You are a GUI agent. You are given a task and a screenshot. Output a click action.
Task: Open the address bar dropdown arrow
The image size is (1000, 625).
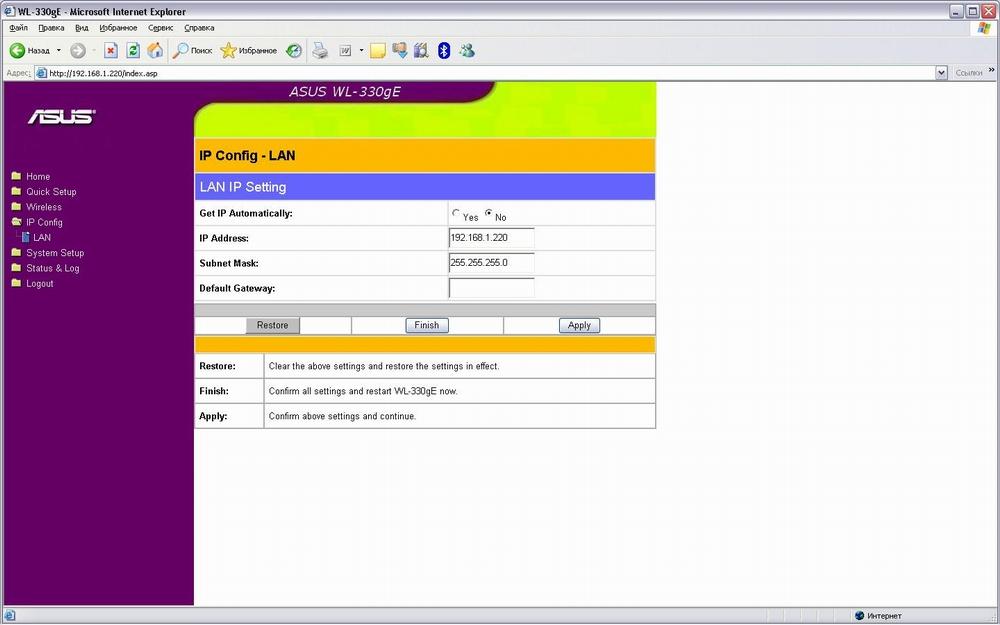pos(941,73)
